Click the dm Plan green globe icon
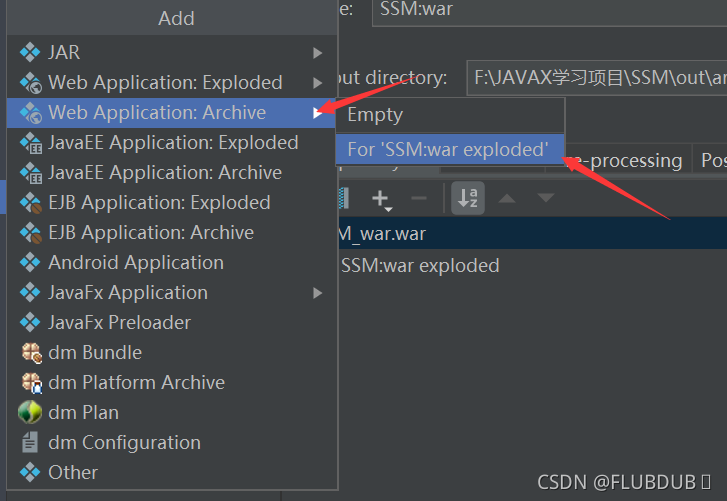Image resolution: width=727 pixels, height=501 pixels. [x=30, y=412]
